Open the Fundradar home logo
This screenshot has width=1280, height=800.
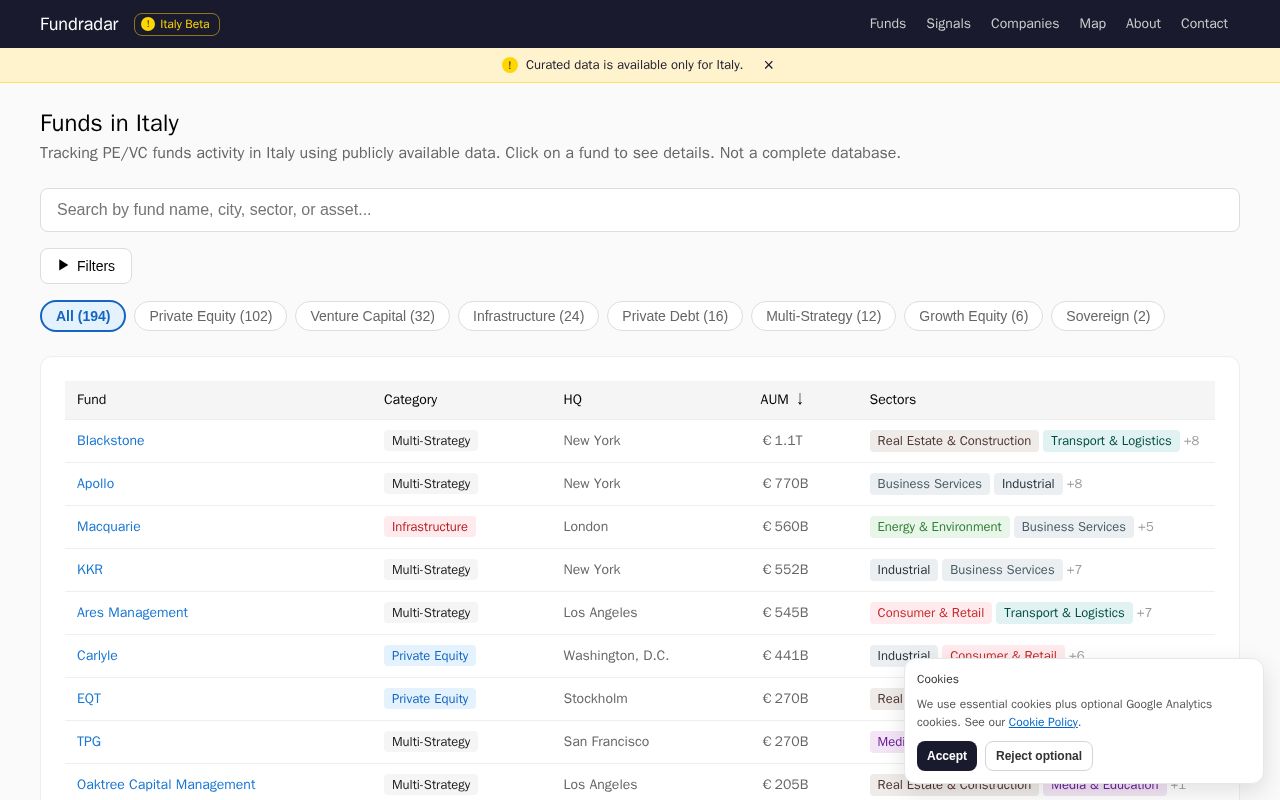pyautogui.click(x=79, y=24)
